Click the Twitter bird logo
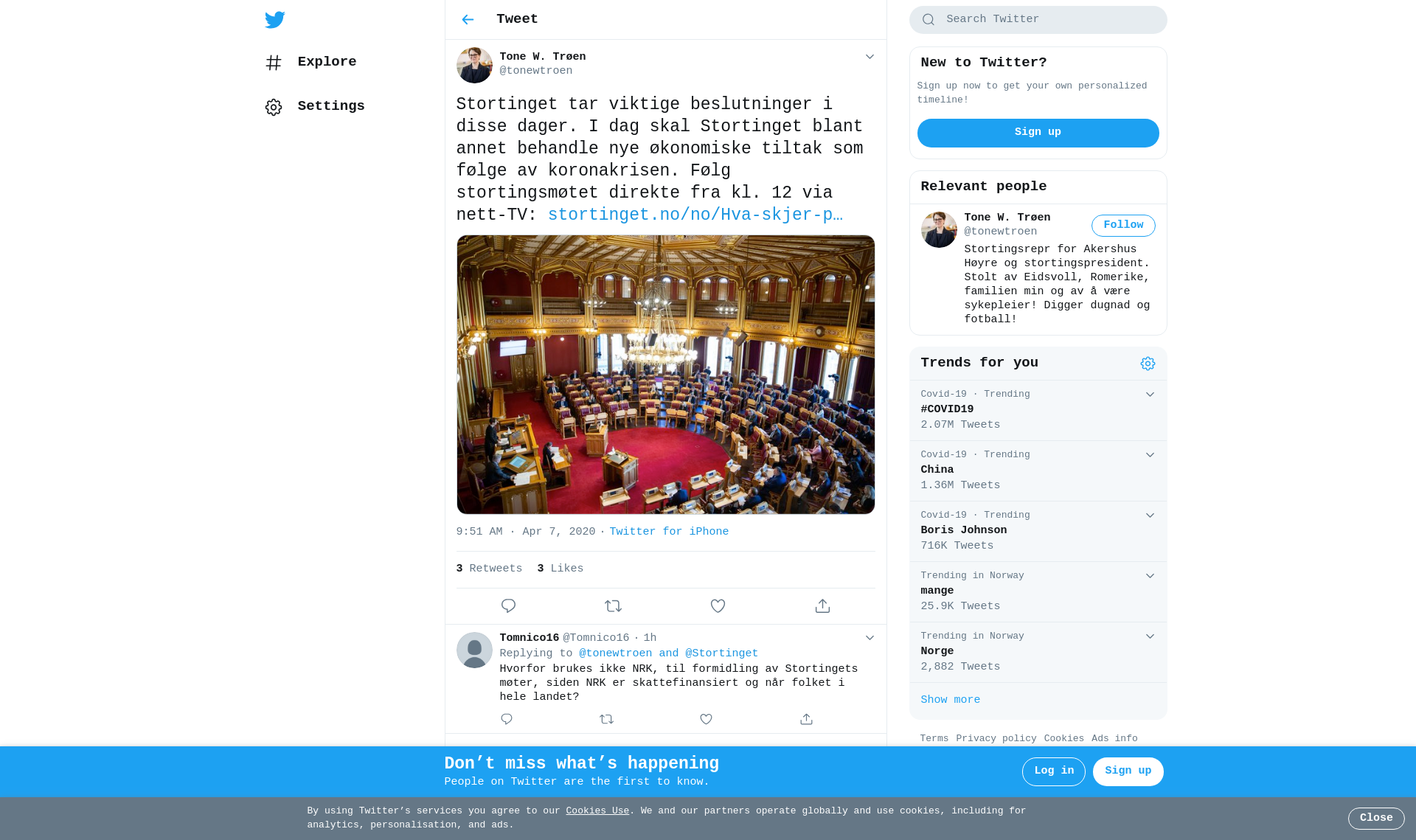1416x840 pixels. point(275,20)
